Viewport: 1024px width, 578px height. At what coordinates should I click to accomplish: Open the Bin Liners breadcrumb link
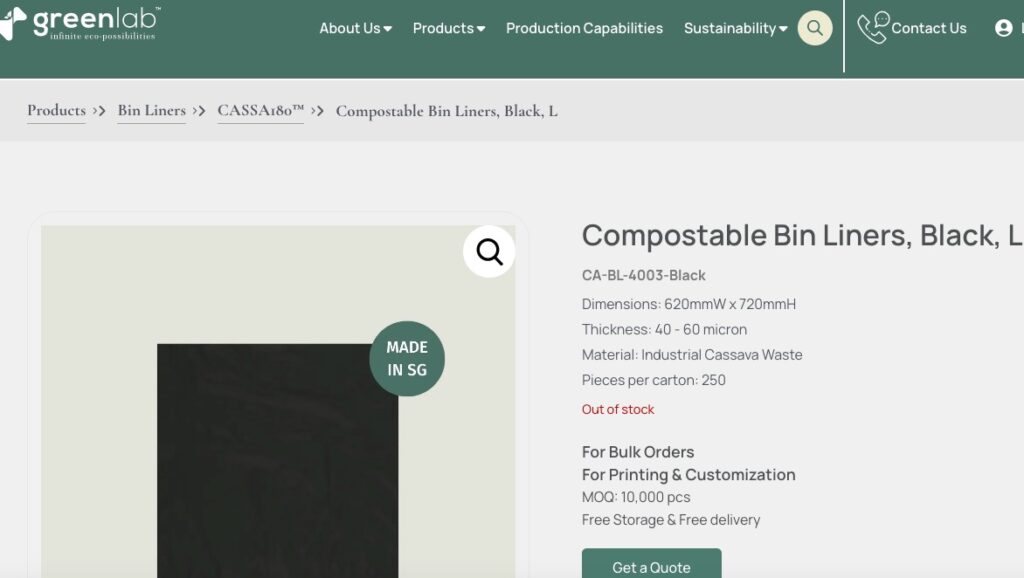coord(151,110)
